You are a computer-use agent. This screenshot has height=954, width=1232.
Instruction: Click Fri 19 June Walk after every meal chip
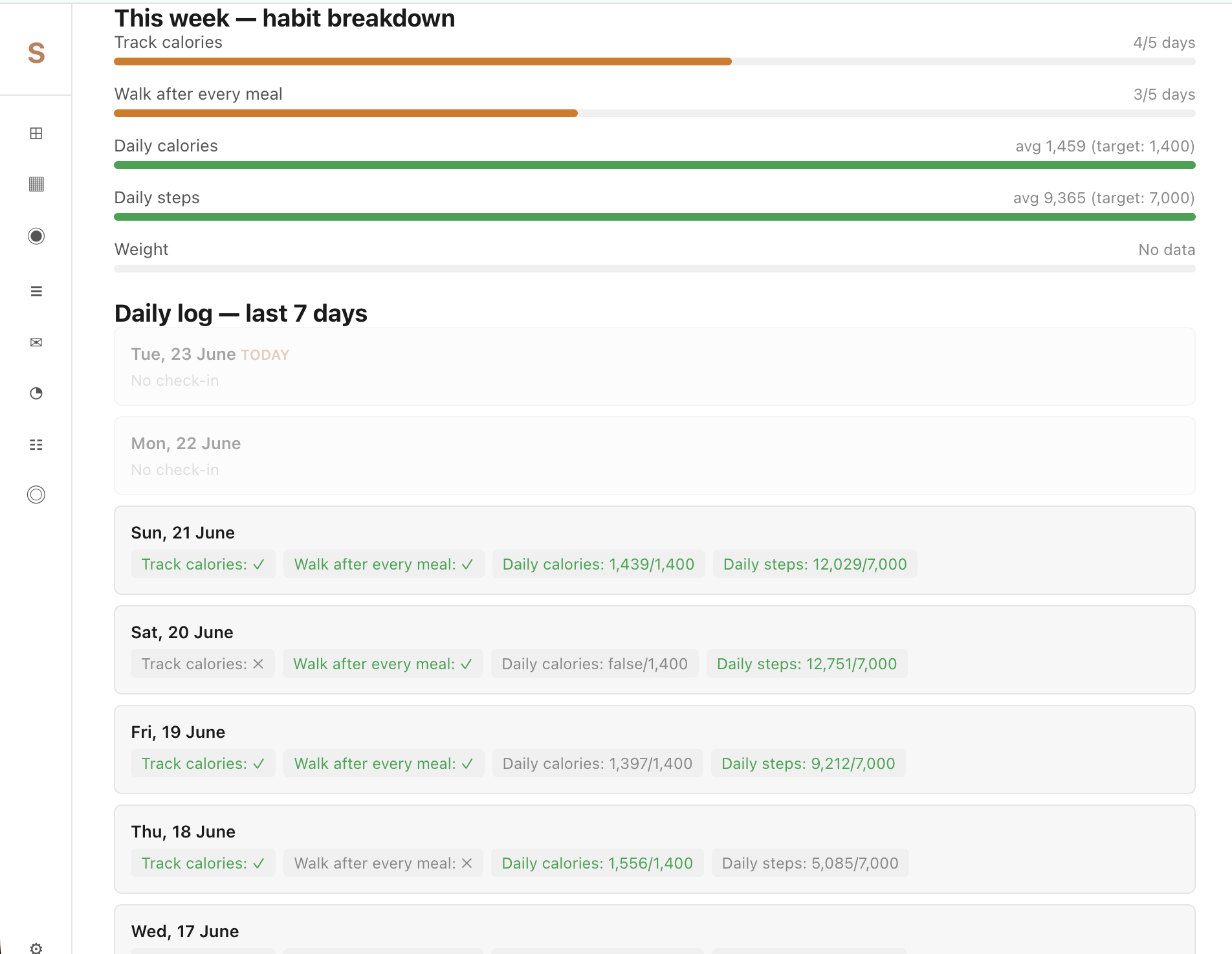click(384, 764)
